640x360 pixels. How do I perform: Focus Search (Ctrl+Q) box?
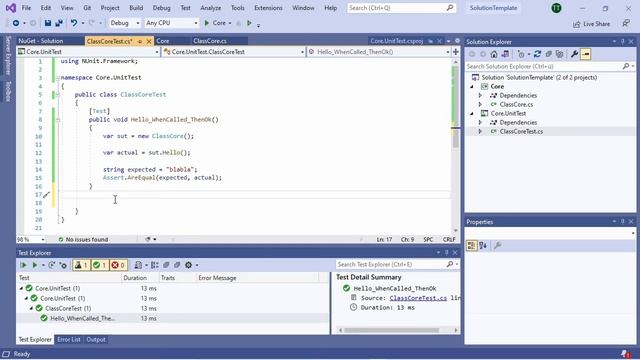(x=401, y=8)
